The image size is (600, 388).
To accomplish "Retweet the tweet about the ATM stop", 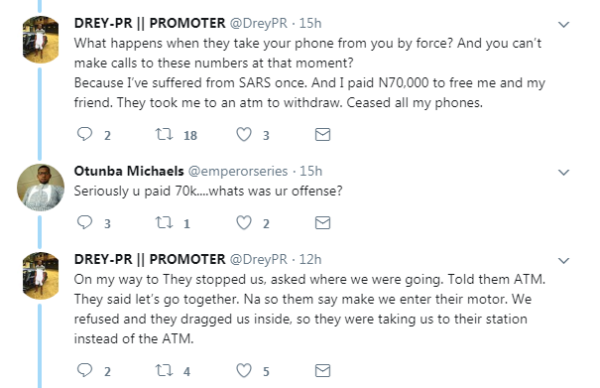I will (164, 370).
